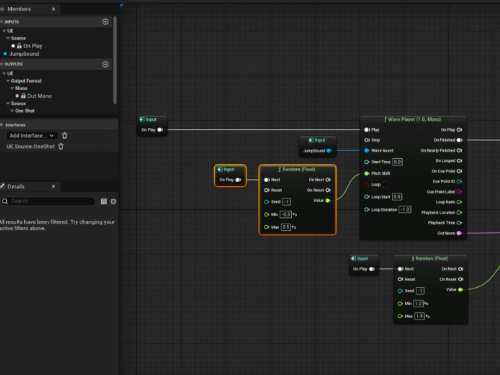Toggle the Loop checkbox on Wave Player
The image size is (500, 375).
click(367, 184)
